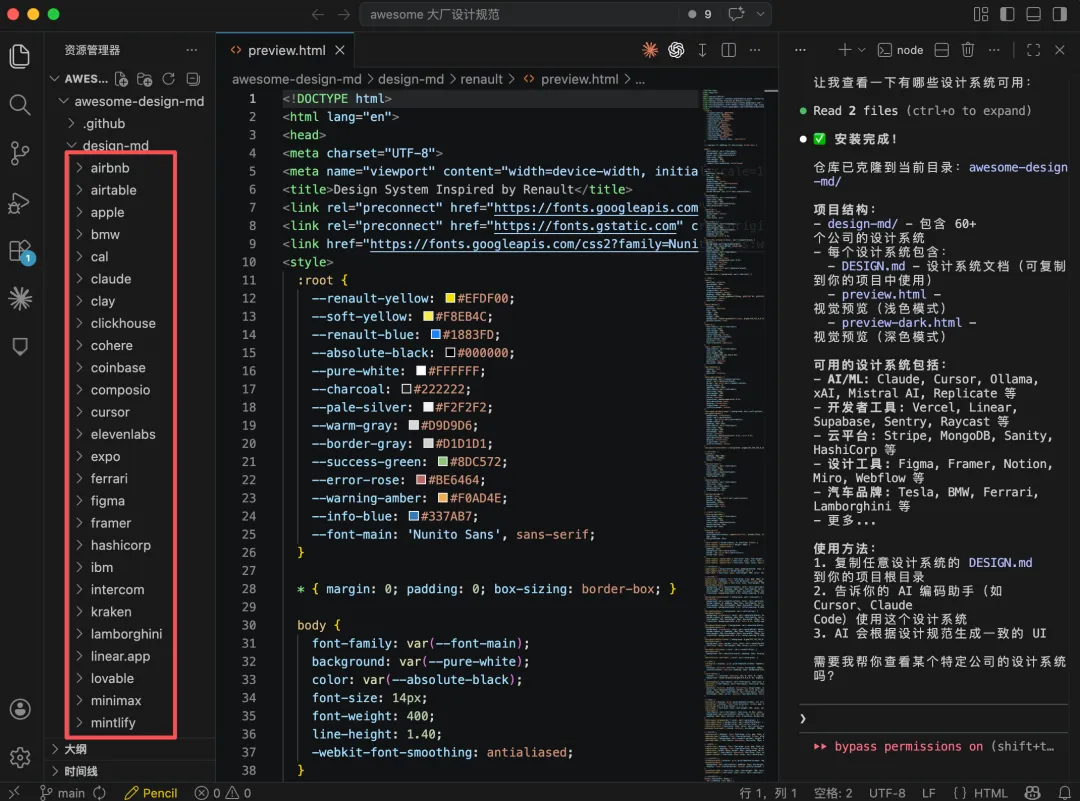Open the Claude starburst icon in activity bar
The image size is (1080, 801).
[x=20, y=298]
